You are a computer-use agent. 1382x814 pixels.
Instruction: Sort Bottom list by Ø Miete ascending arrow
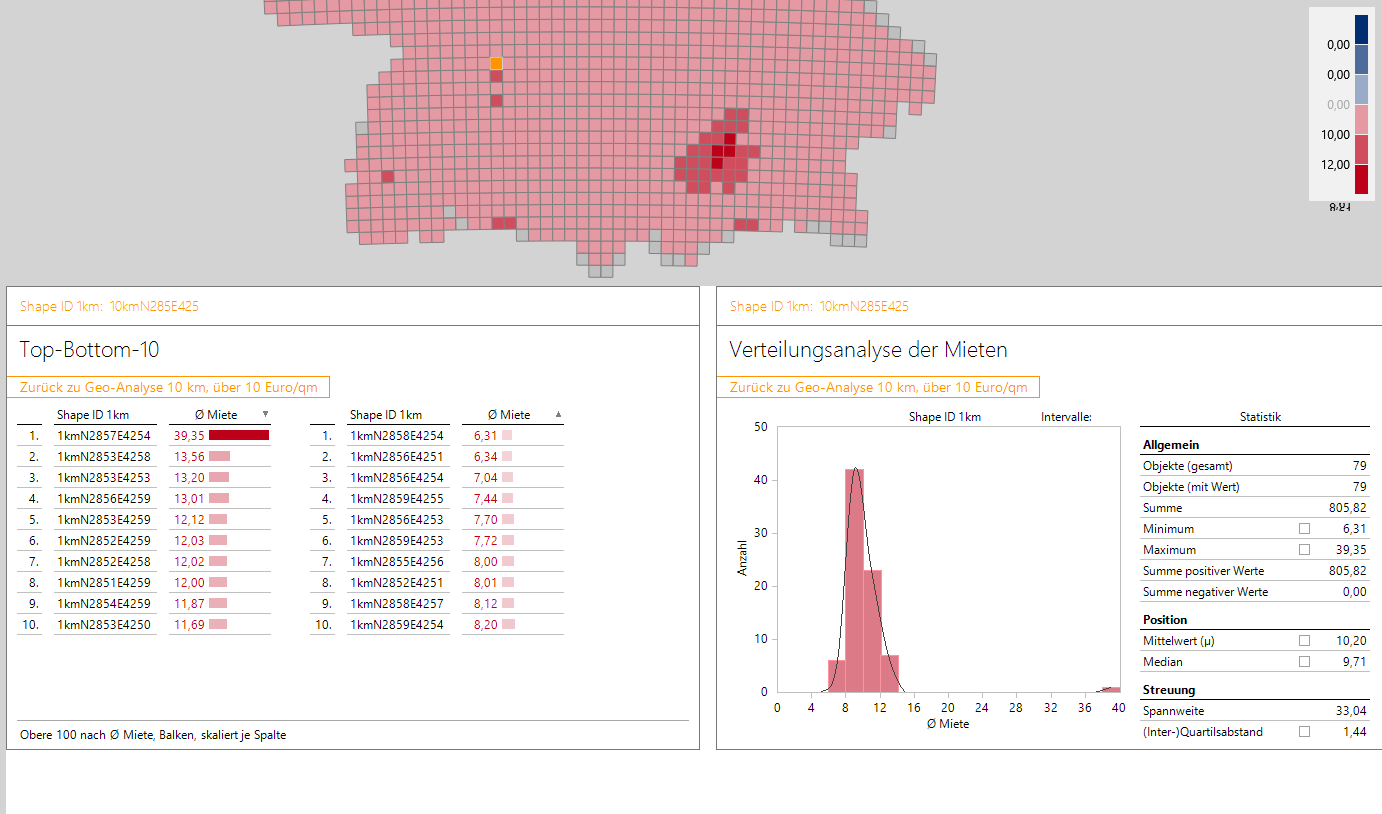tap(558, 414)
